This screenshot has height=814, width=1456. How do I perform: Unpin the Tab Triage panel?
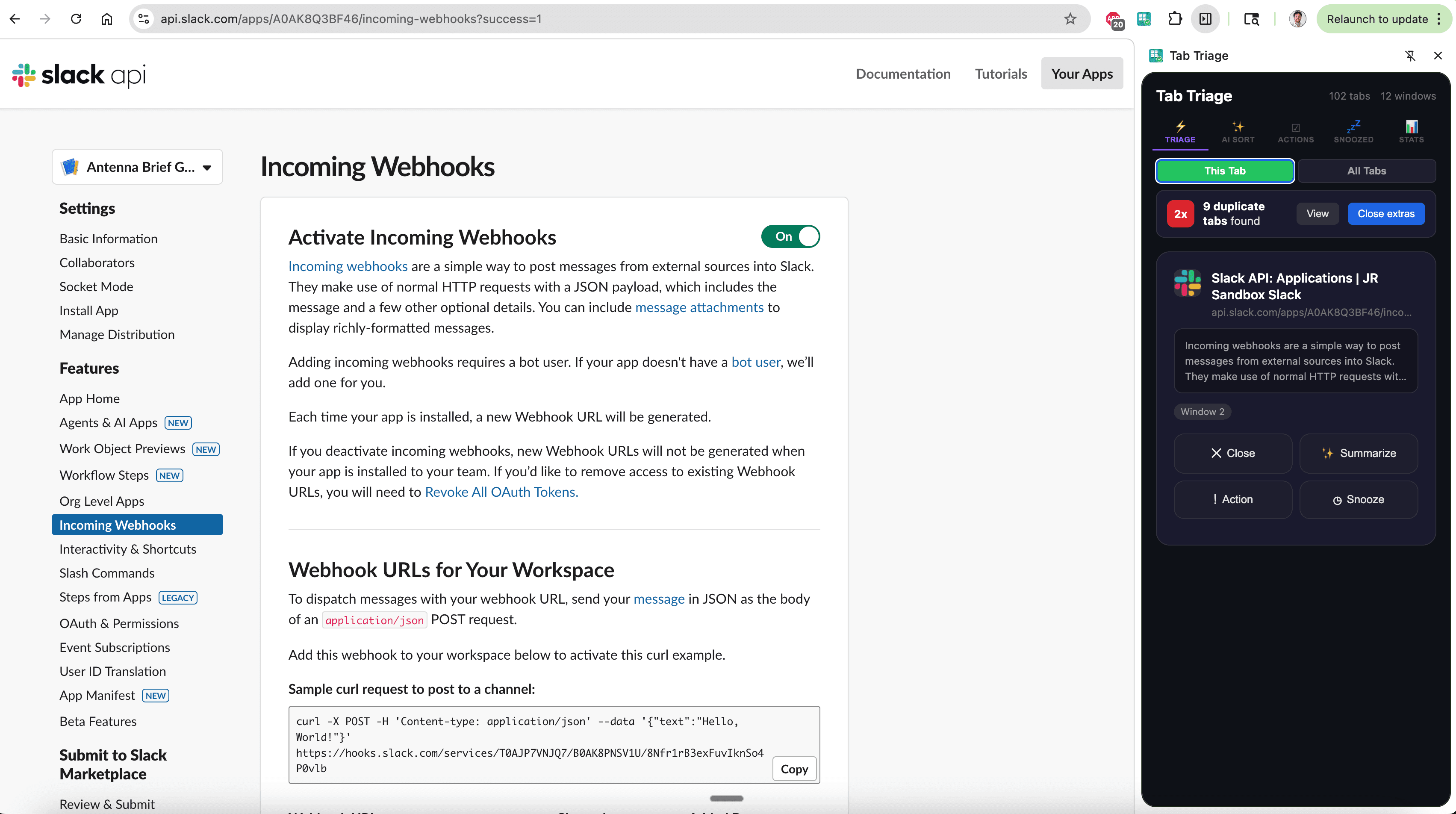(x=1410, y=56)
